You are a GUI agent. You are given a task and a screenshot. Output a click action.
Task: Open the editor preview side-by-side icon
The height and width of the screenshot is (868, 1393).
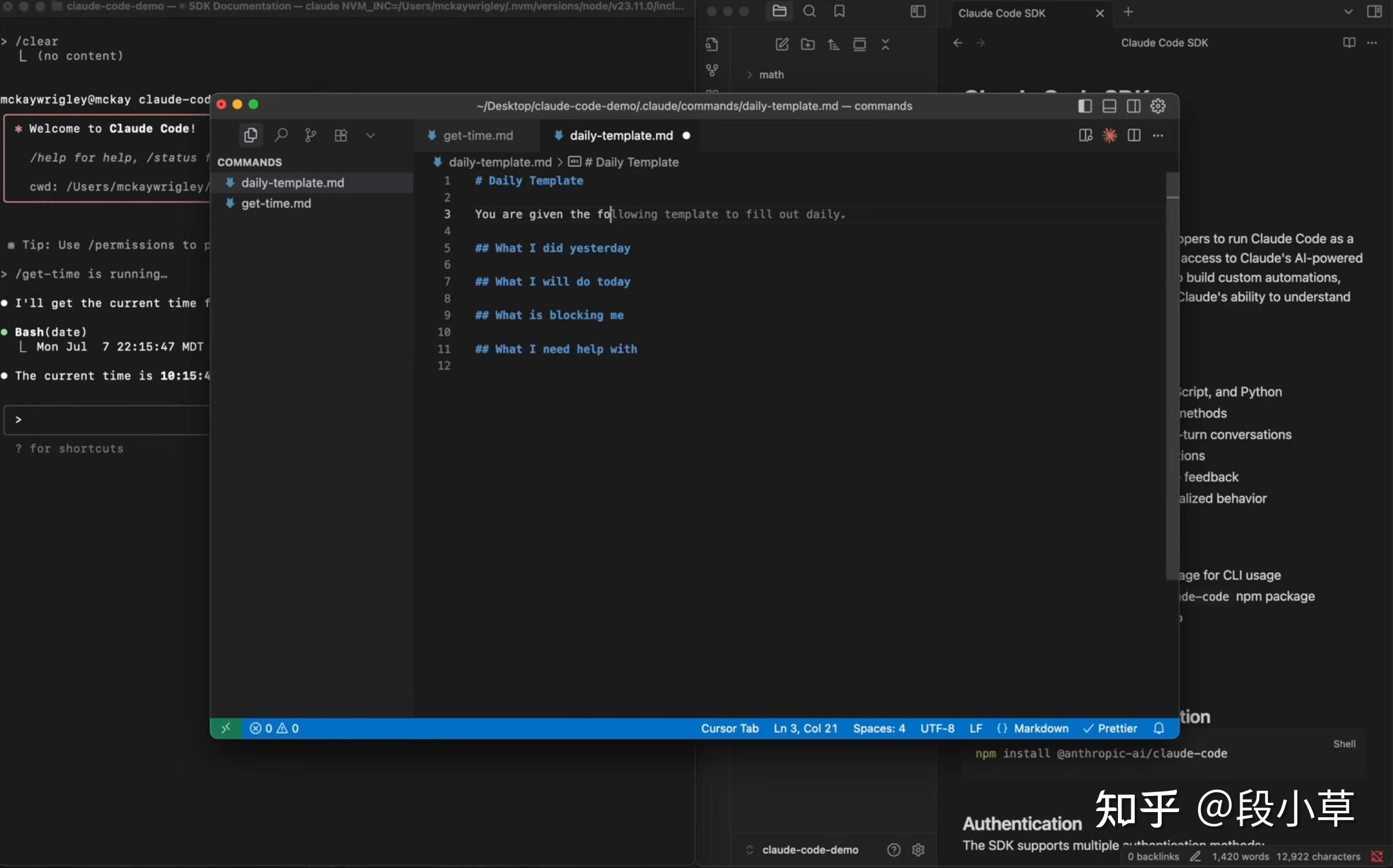pos(1085,135)
